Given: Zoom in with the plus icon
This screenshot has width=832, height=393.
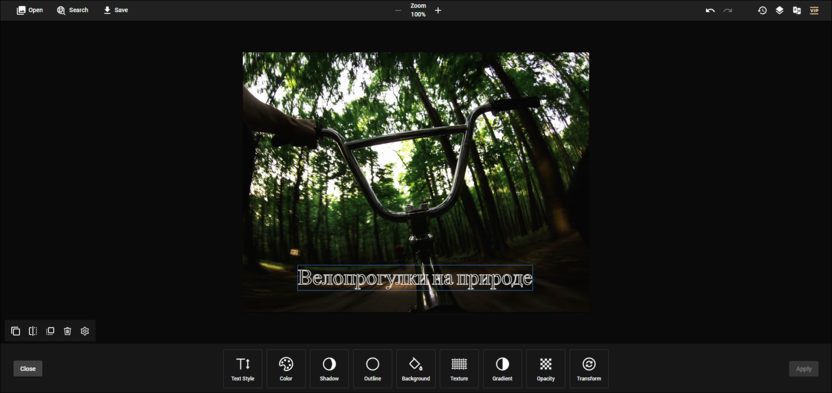Looking at the screenshot, I should click(x=438, y=11).
